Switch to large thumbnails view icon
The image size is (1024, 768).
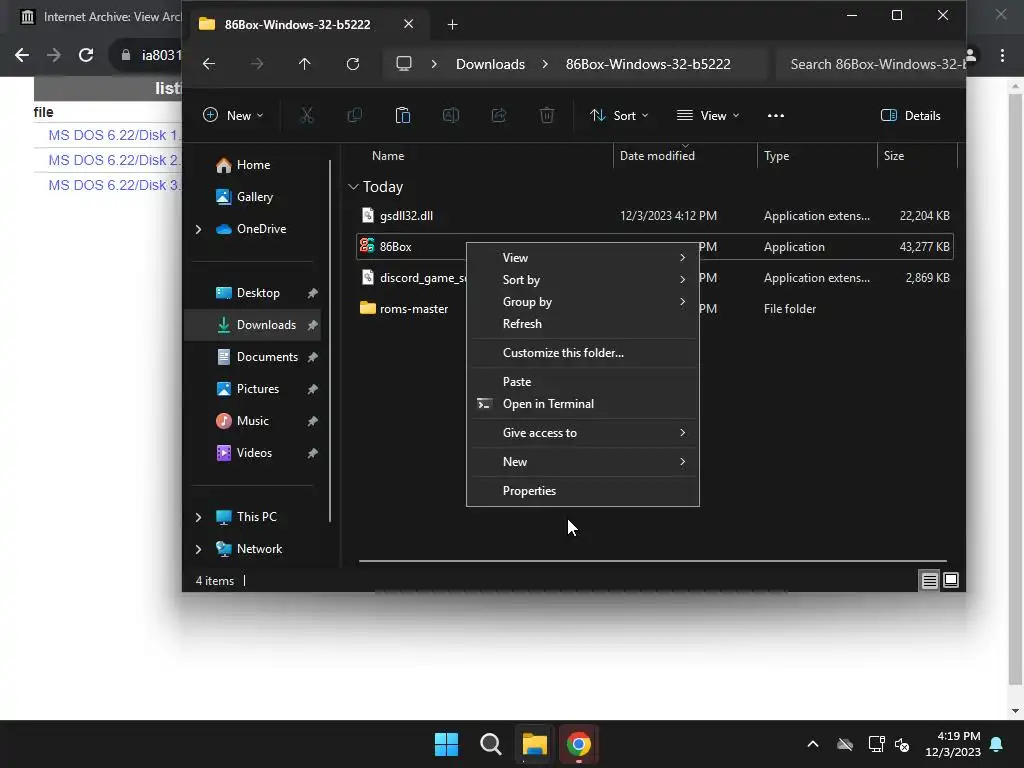951,580
